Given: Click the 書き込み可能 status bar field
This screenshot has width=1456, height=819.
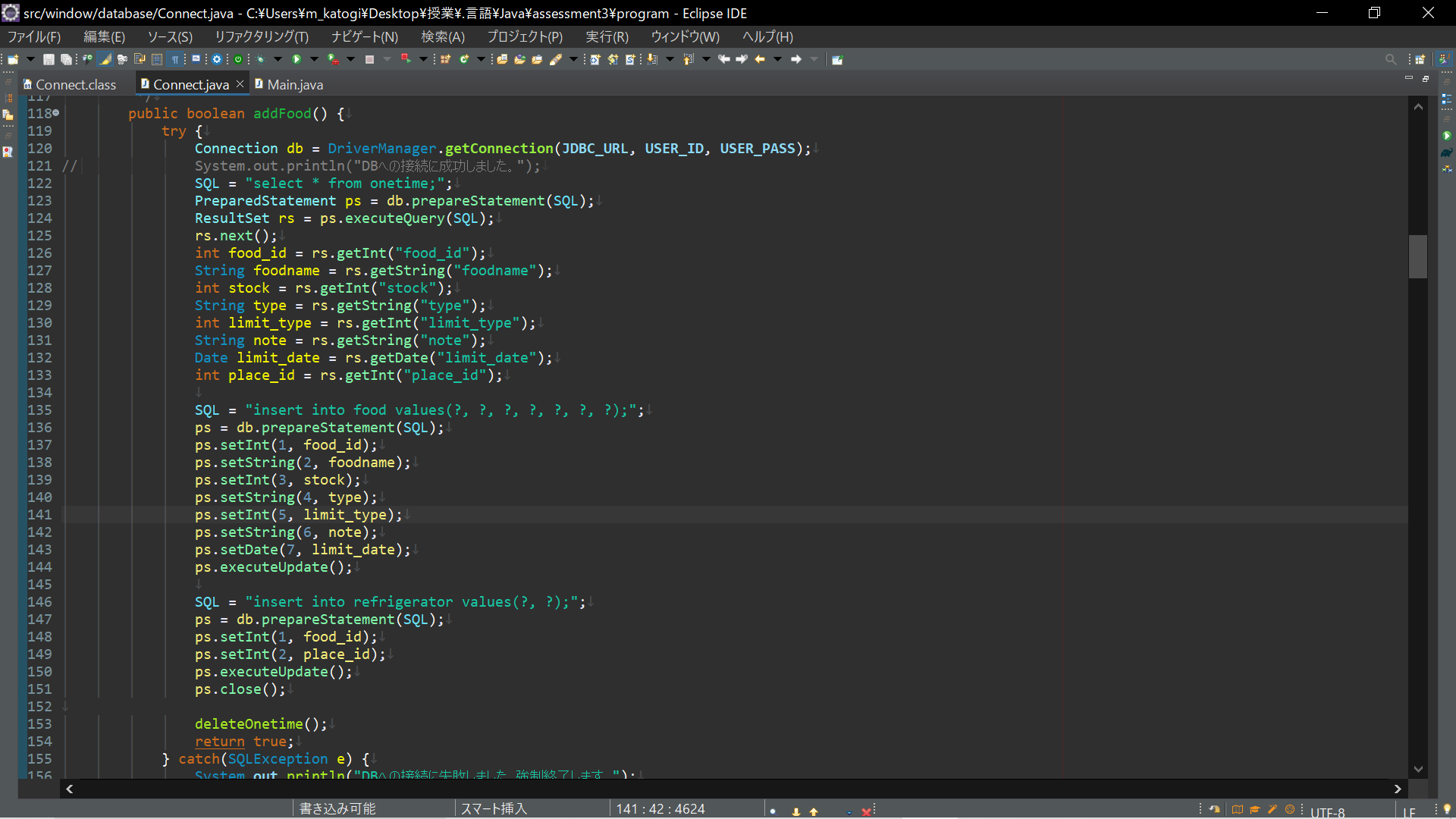Looking at the screenshot, I should [x=337, y=808].
